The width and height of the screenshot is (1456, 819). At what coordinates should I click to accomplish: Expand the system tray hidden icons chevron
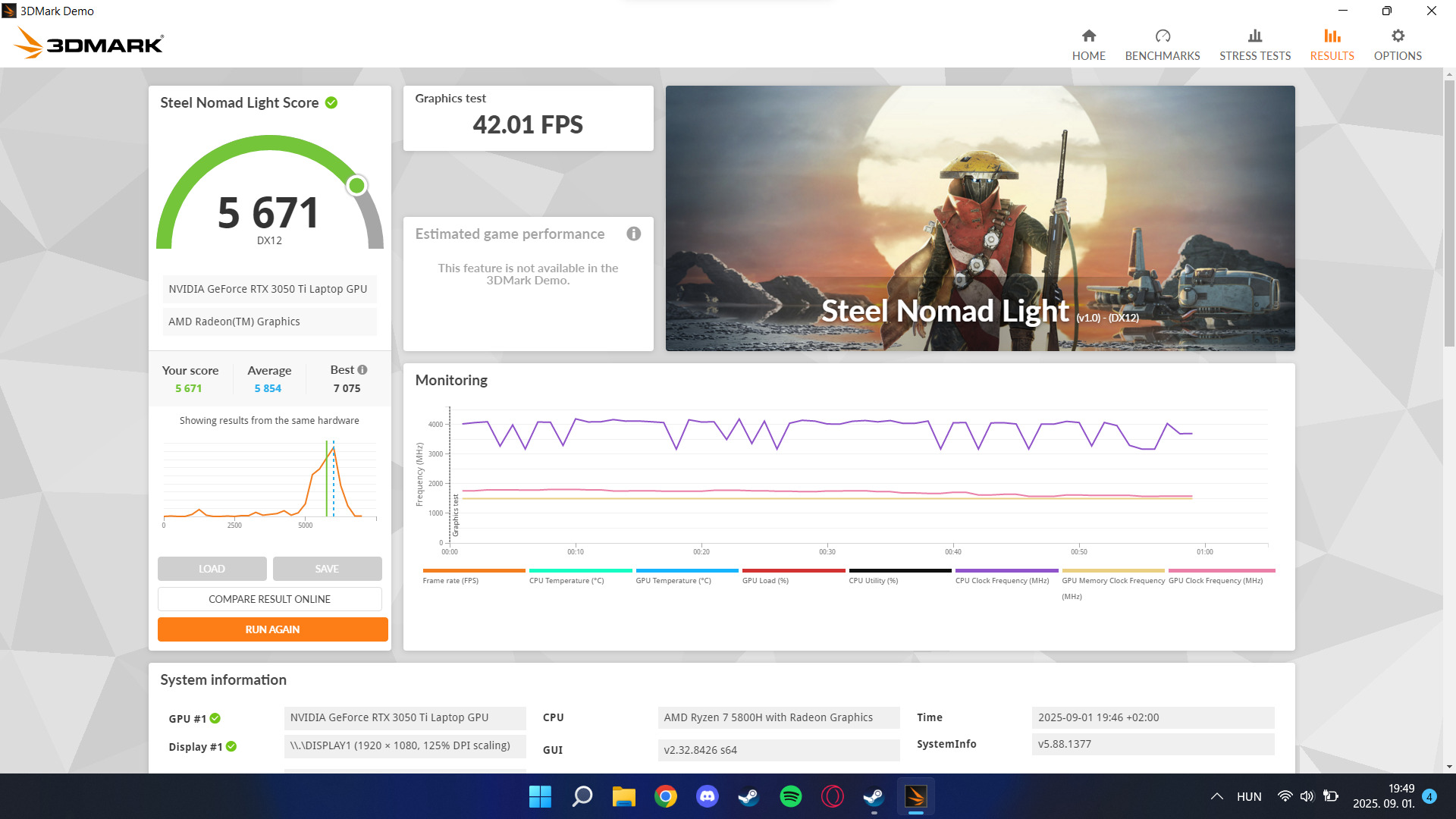[x=1216, y=796]
